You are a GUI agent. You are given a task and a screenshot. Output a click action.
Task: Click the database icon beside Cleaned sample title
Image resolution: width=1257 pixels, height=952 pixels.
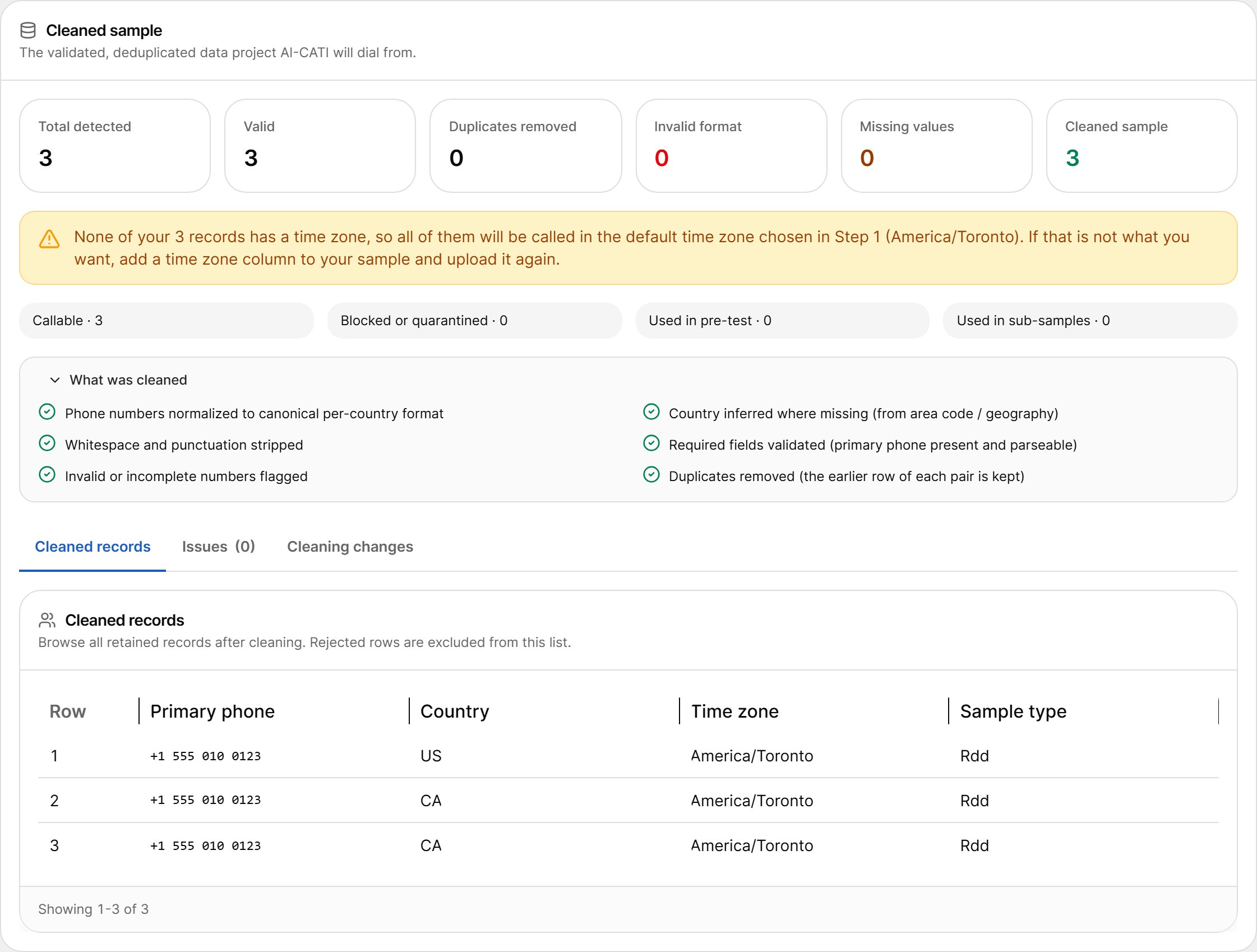28,30
